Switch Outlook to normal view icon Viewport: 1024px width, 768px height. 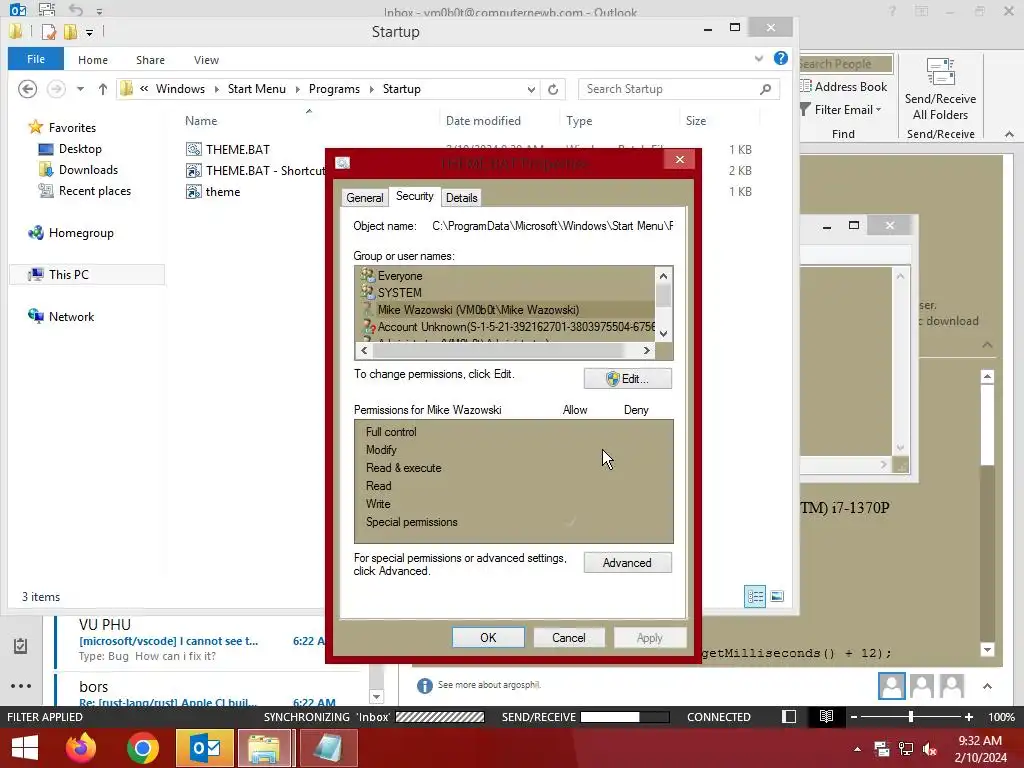pos(789,716)
